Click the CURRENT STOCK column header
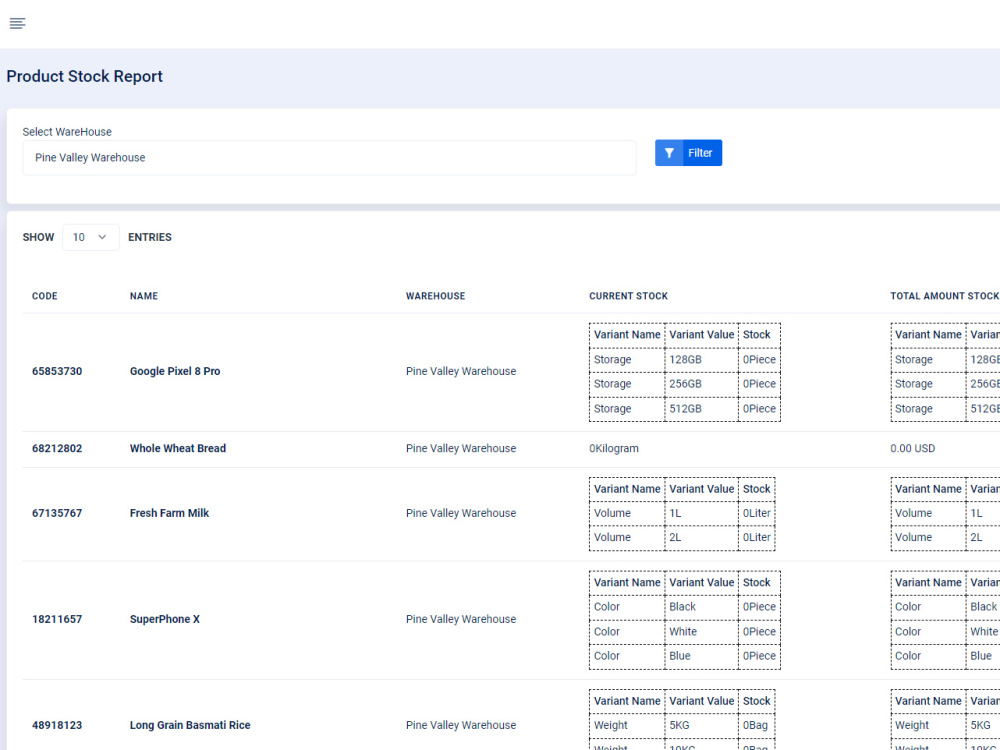 pos(628,296)
